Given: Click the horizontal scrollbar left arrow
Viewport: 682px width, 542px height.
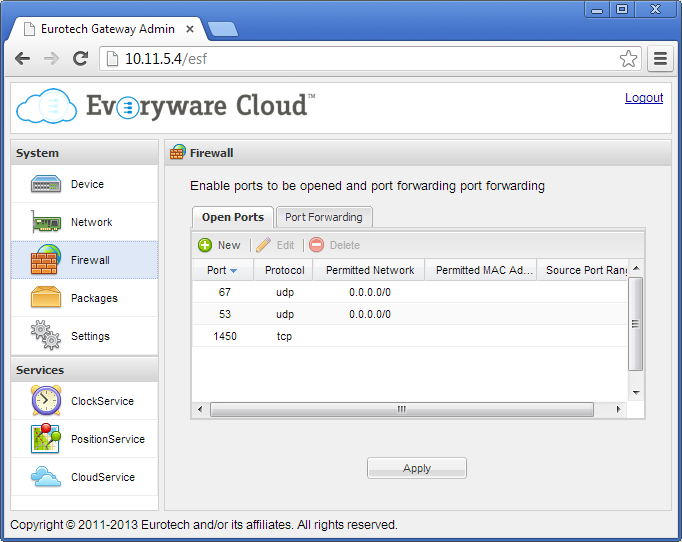Looking at the screenshot, I should pos(200,409).
